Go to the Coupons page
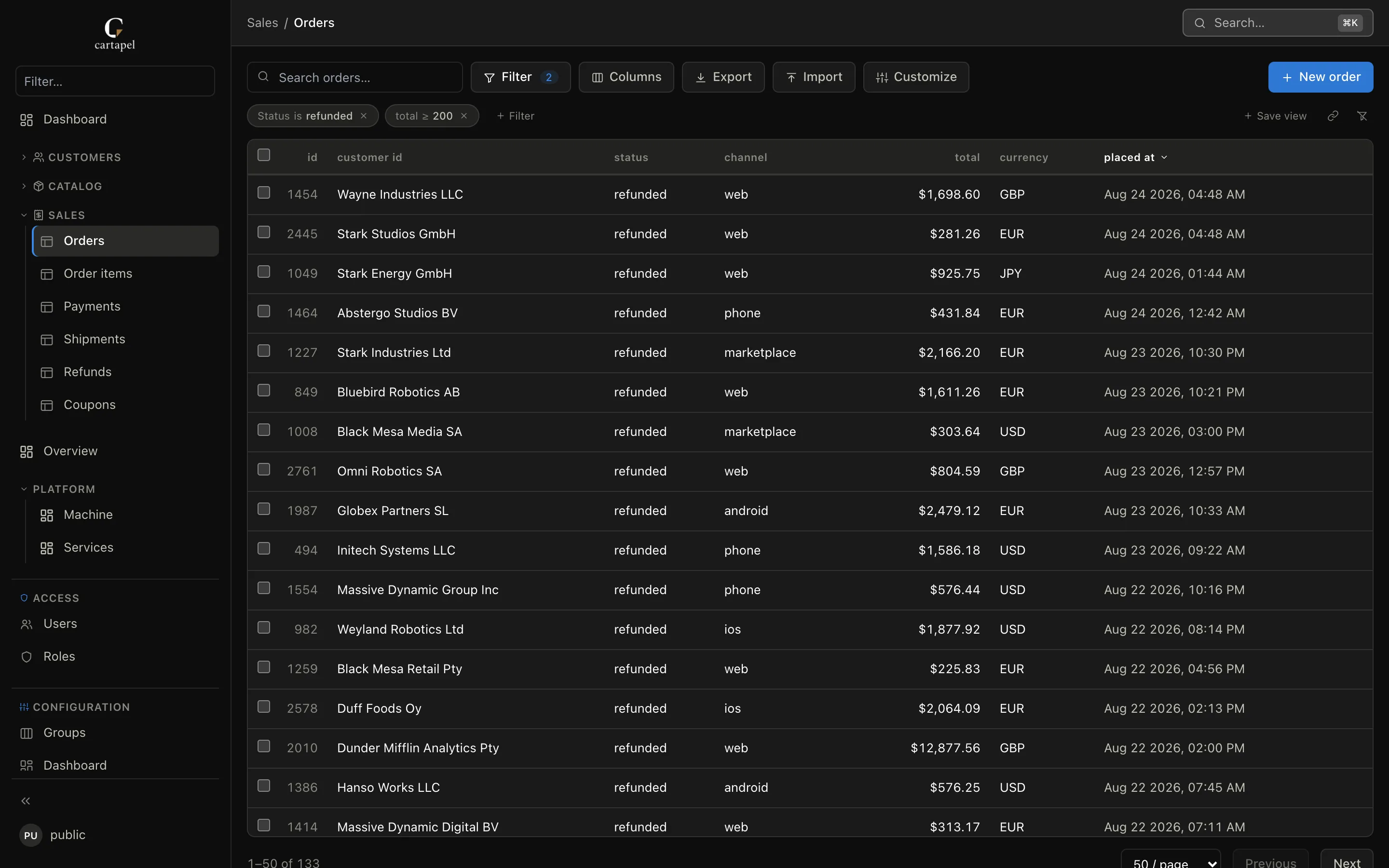The image size is (1389, 868). 125,405
